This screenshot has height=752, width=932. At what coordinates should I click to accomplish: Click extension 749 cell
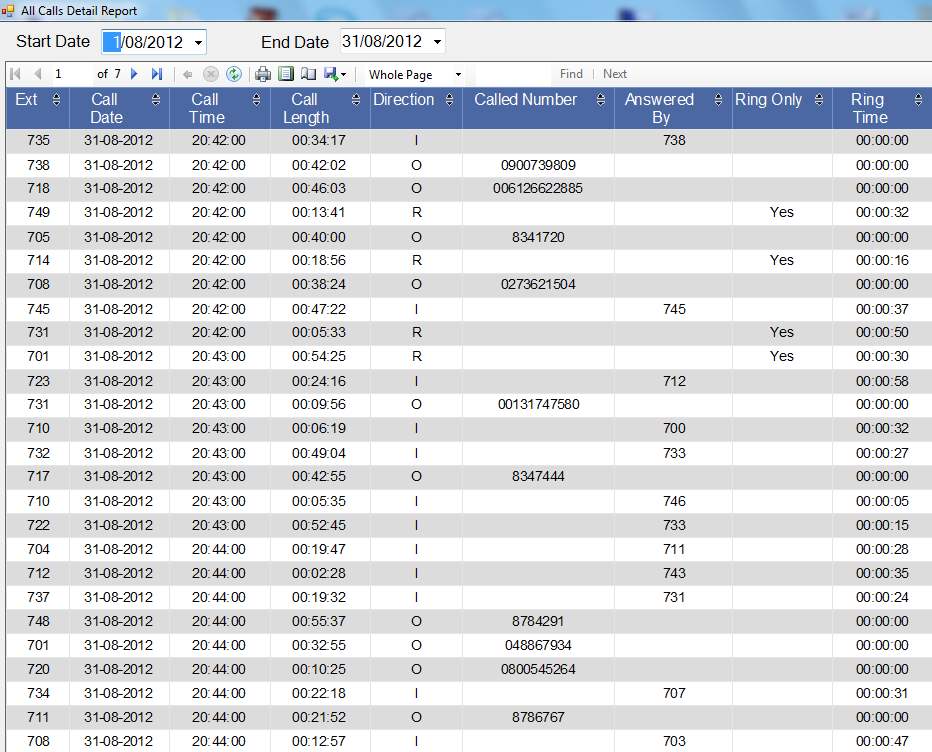coord(38,212)
